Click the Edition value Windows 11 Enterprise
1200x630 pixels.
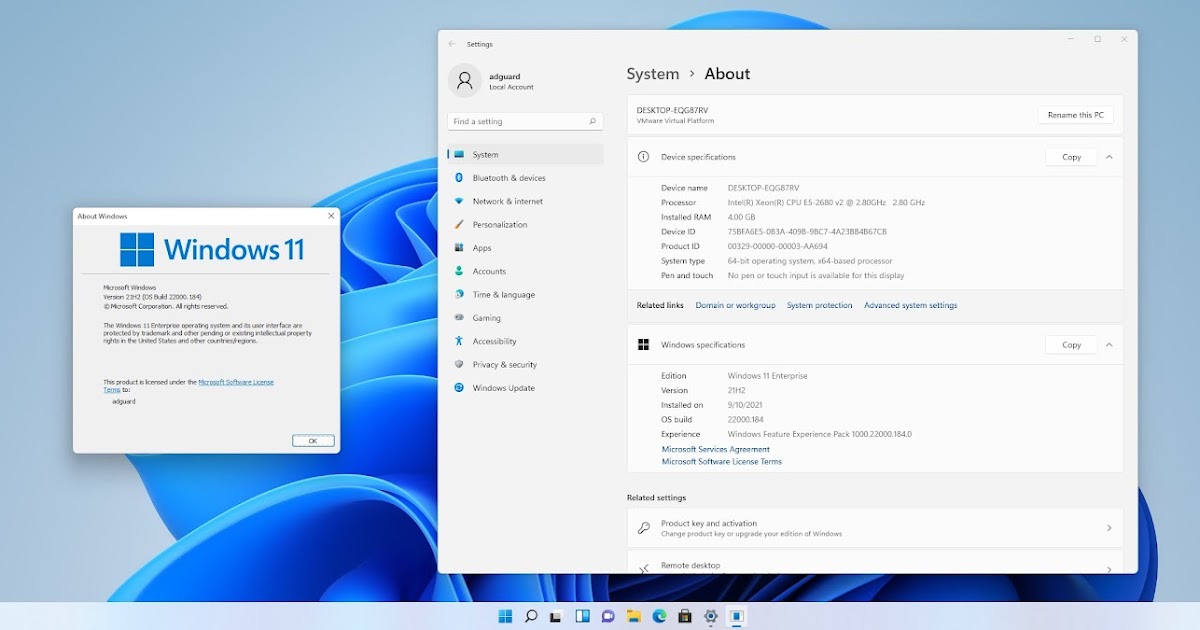pyautogui.click(x=767, y=376)
